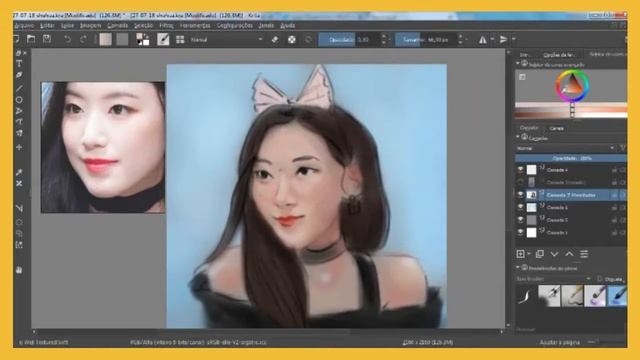Screen dimensions: 640x360
Task: Open the Ajuda menu
Action: tap(287, 26)
